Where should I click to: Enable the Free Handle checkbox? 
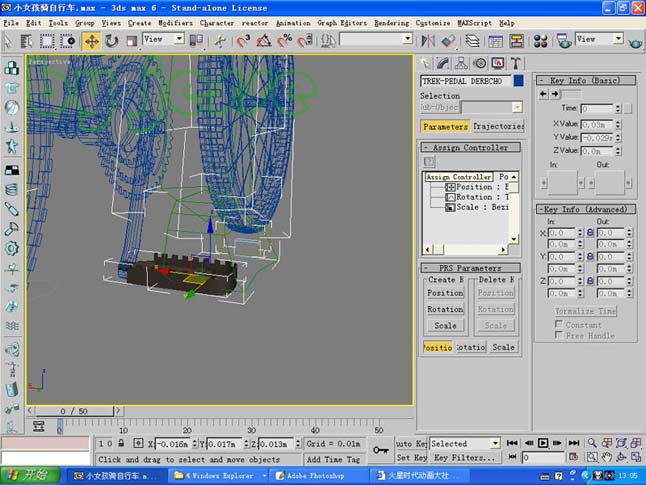point(559,335)
